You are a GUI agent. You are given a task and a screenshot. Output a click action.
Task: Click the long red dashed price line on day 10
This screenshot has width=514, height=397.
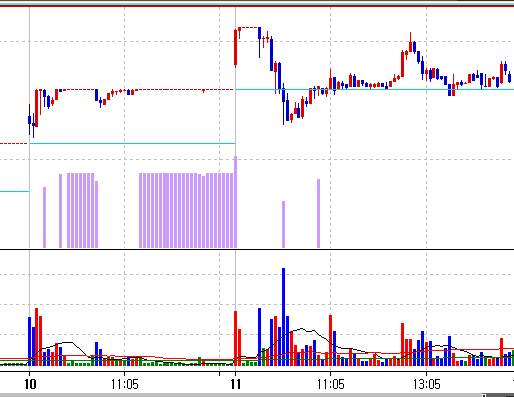click(x=148, y=90)
